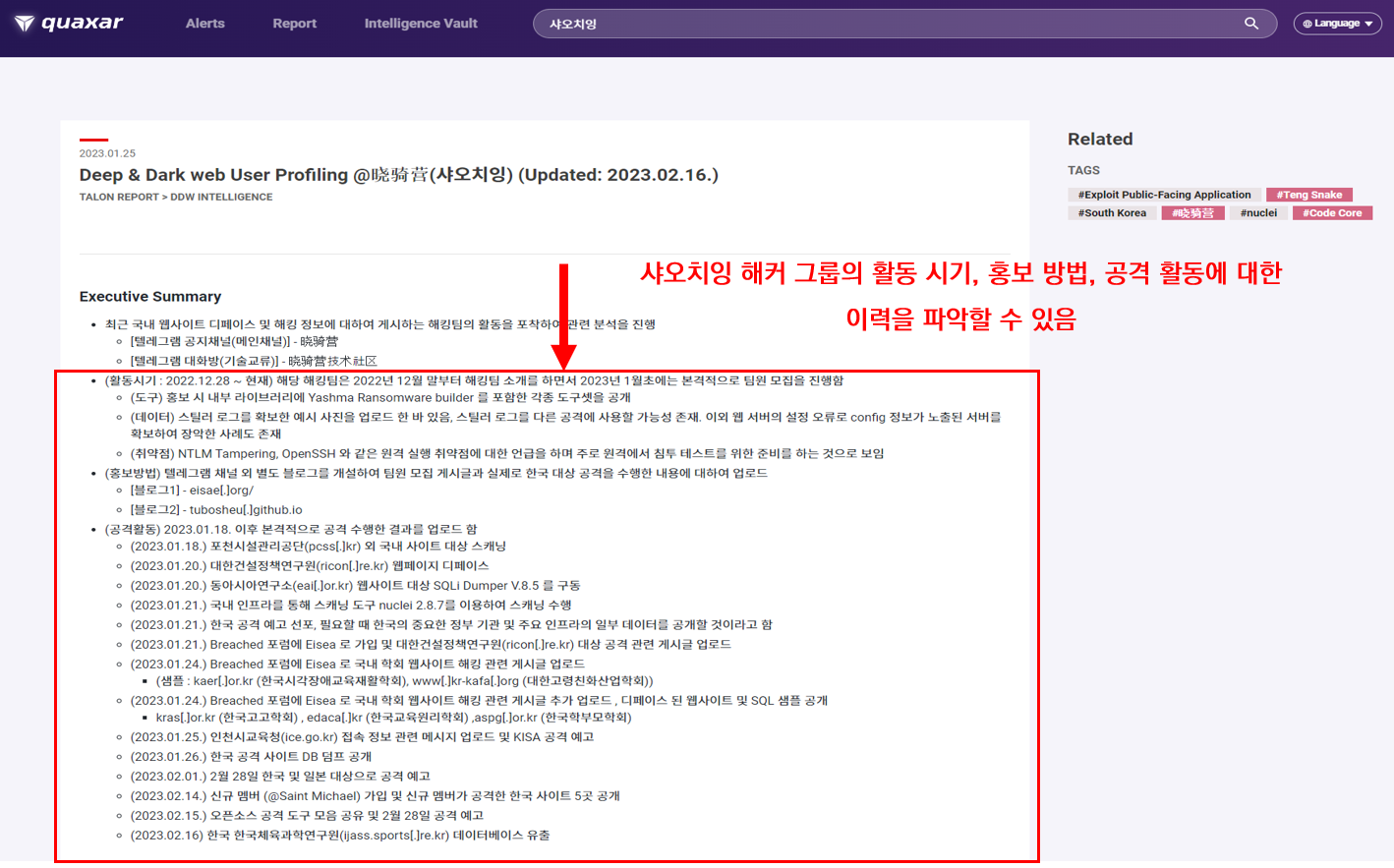Click the NTLM Tampering, OpenSSH line
This screenshot has width=1394, height=868.
[507, 453]
